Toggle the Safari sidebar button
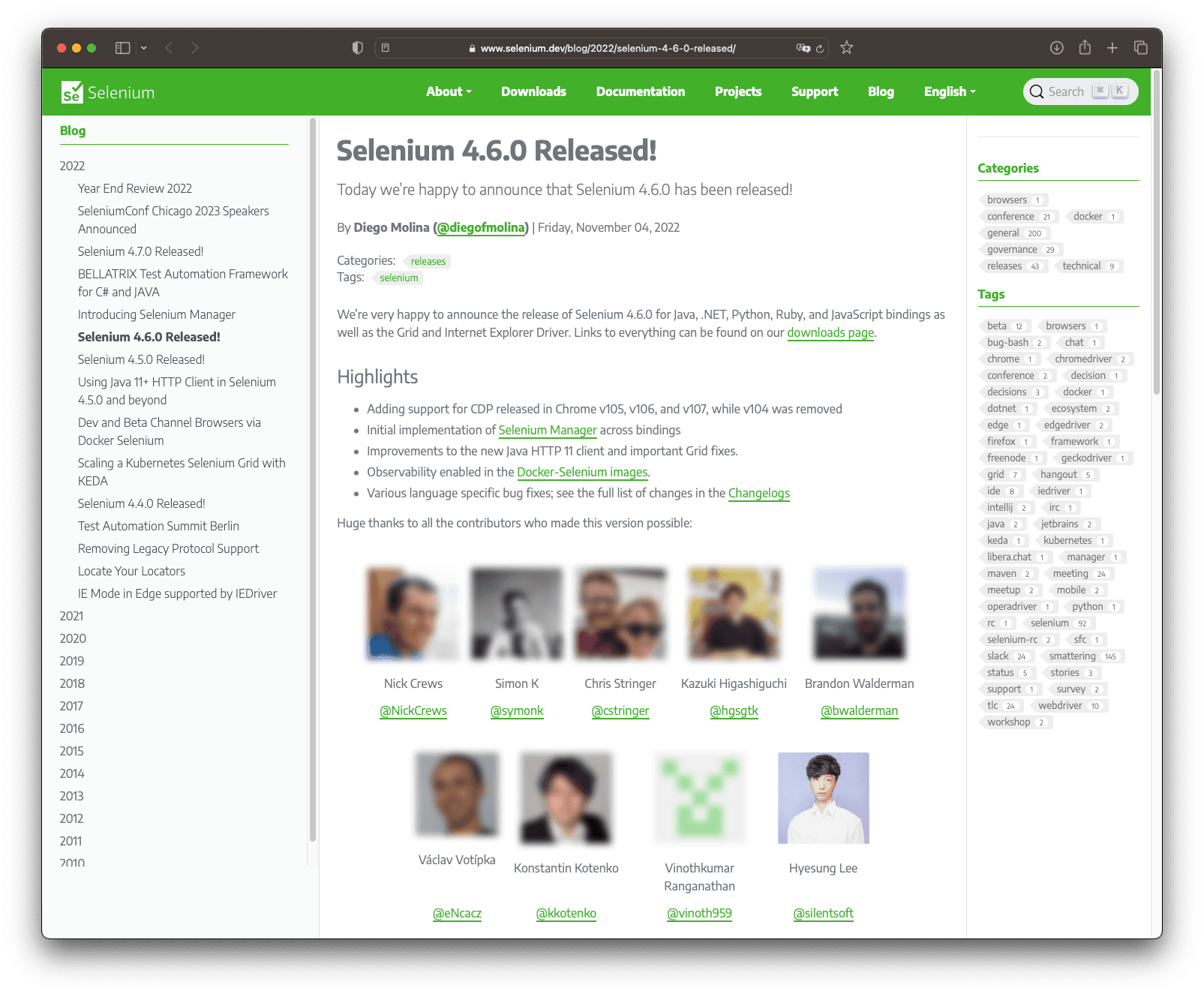1204x994 pixels. point(122,48)
